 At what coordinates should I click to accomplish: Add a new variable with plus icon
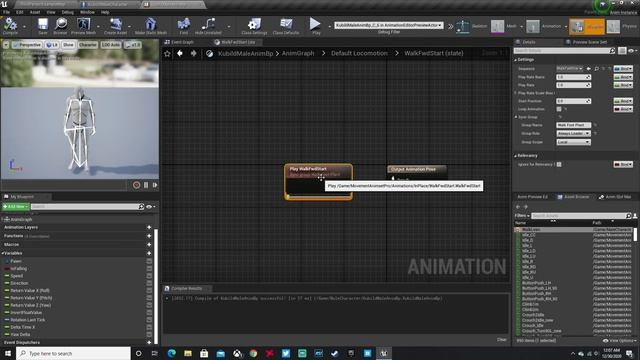coord(149,253)
